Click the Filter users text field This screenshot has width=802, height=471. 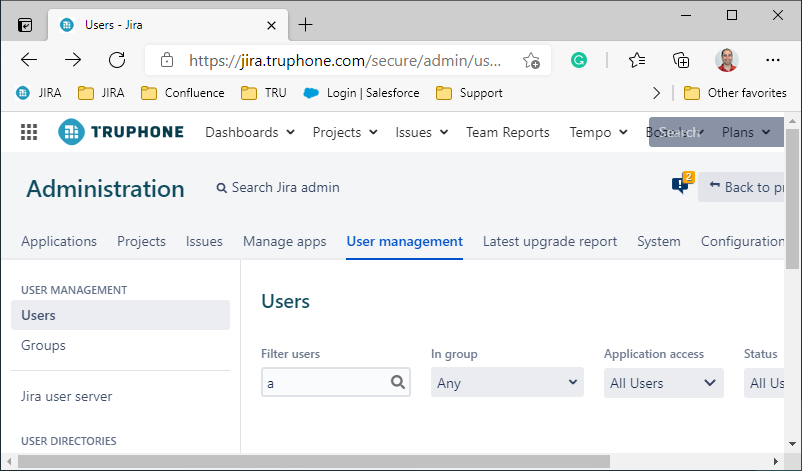[336, 382]
